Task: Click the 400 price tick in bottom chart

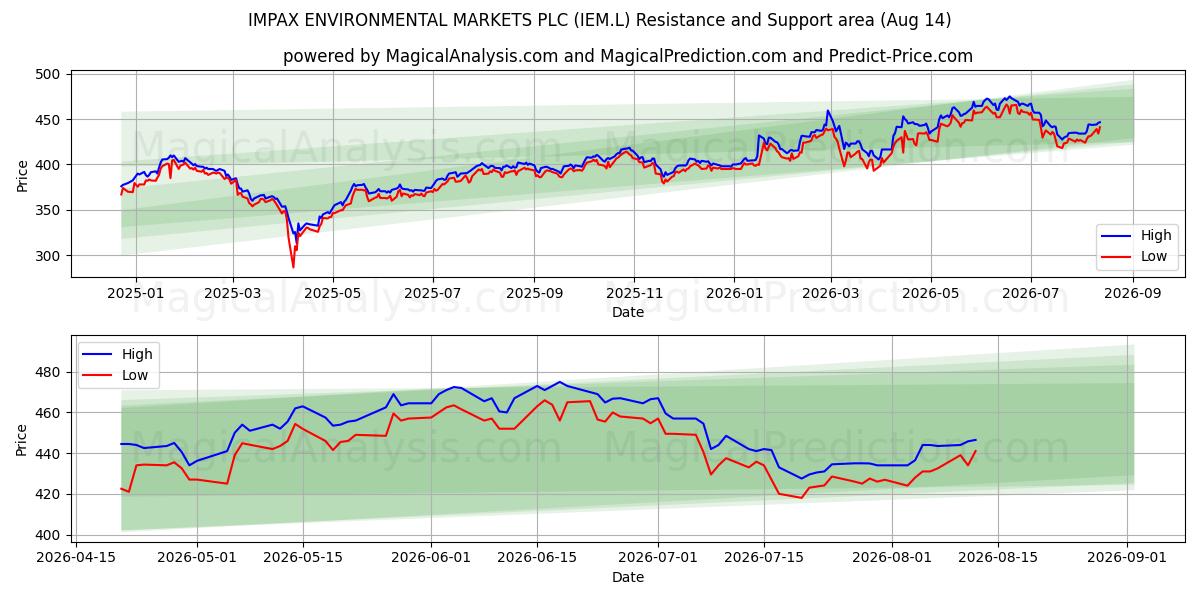Action: click(49, 535)
